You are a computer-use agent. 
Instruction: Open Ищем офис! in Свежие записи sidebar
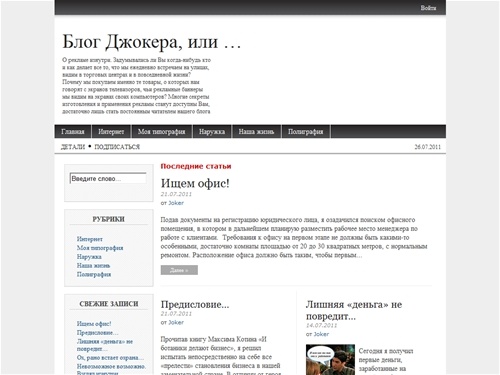pos(94,324)
